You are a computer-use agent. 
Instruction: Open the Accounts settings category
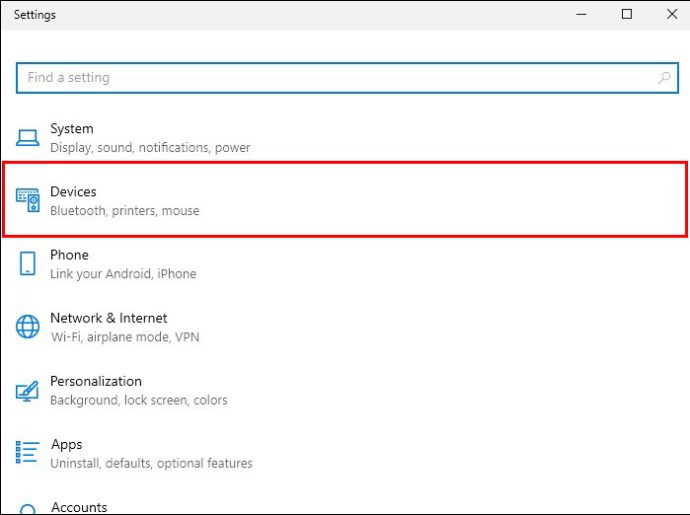[345, 507]
